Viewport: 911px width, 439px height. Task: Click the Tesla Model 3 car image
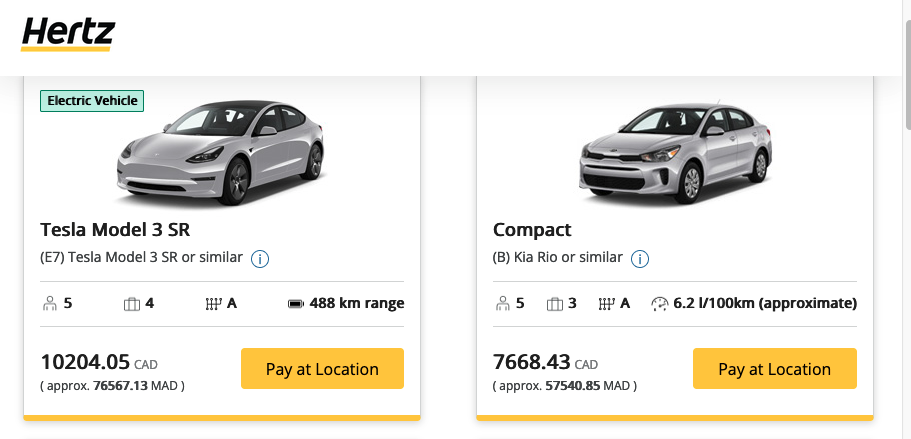point(221,149)
